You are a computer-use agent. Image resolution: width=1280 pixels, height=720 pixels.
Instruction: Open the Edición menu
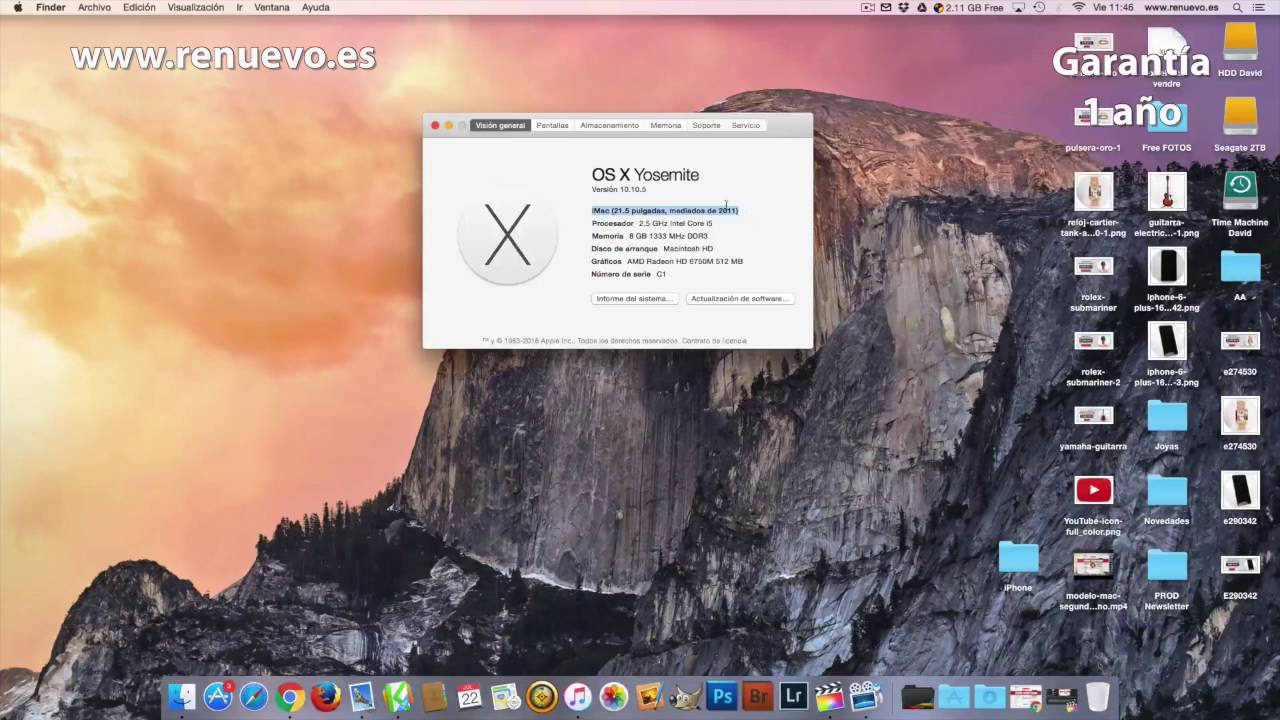[139, 7]
